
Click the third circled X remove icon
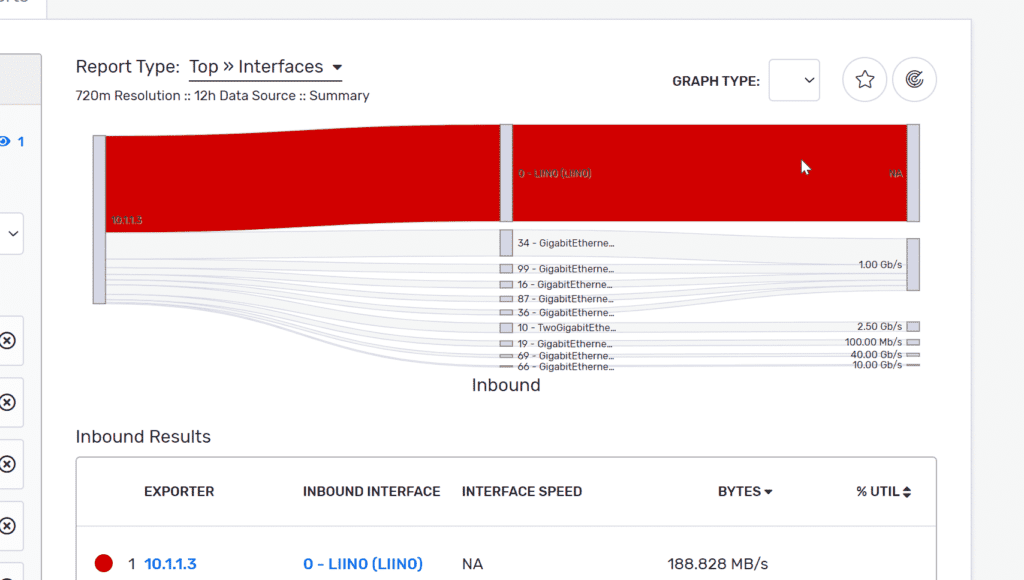click(x=7, y=464)
